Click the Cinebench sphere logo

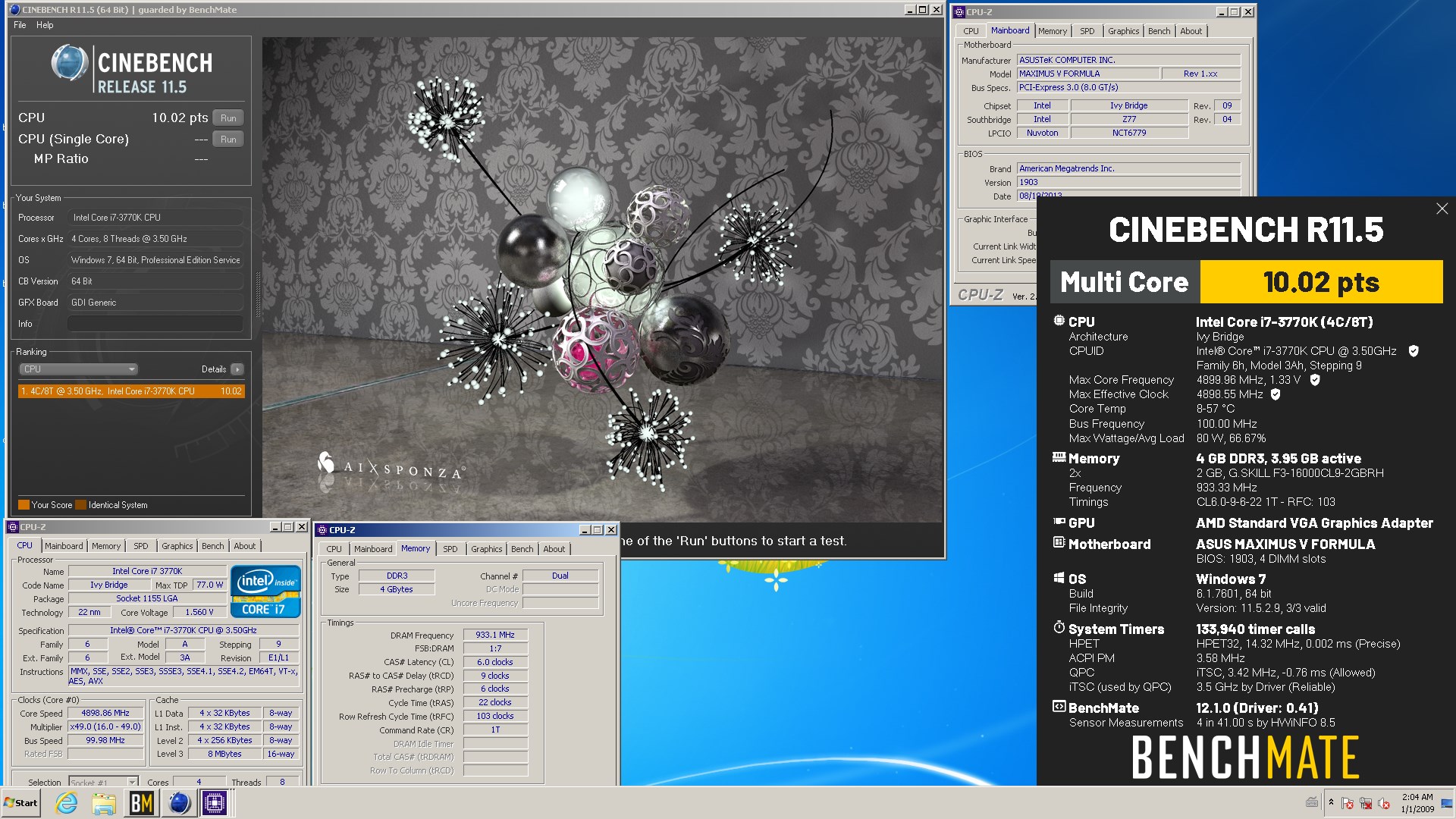tap(70, 63)
